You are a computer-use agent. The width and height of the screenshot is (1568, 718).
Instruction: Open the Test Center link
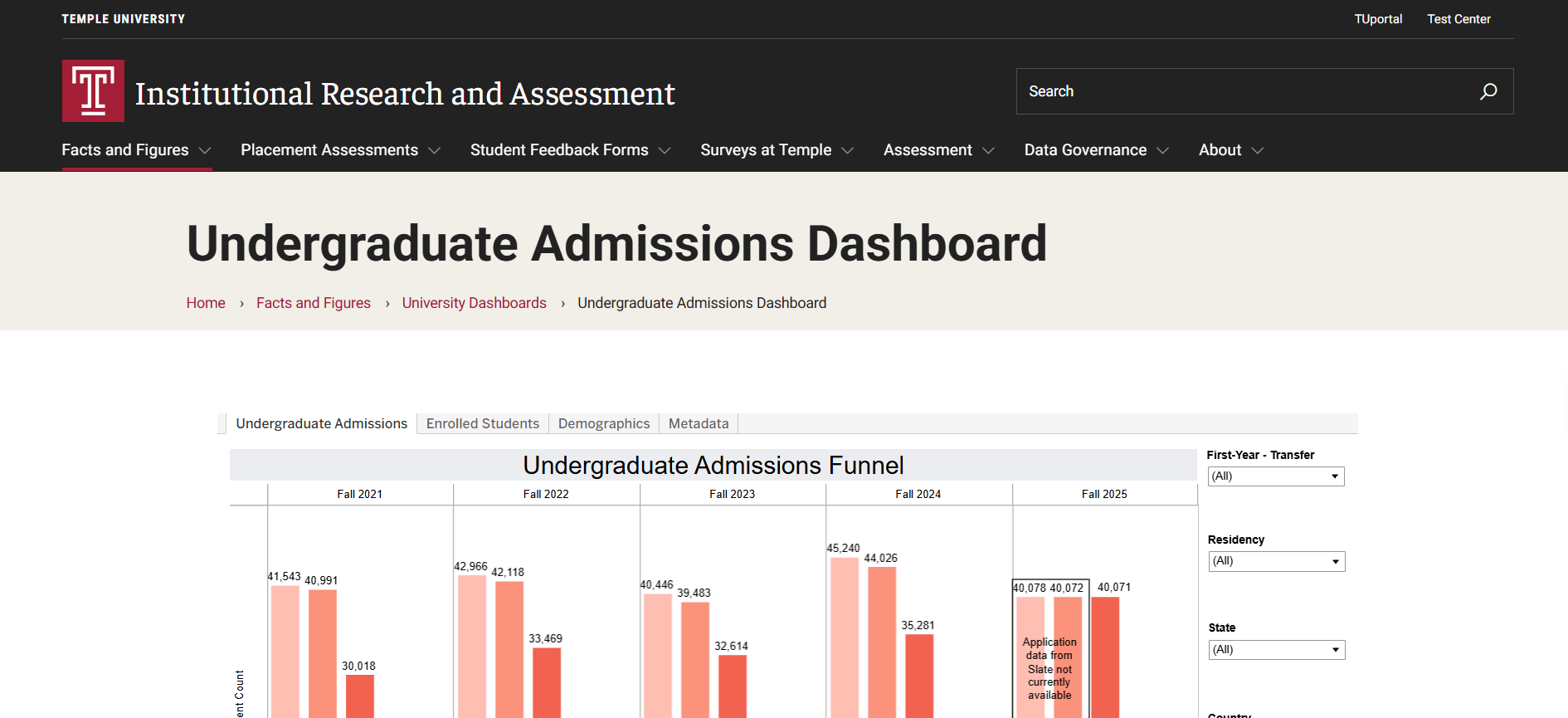point(1458,19)
